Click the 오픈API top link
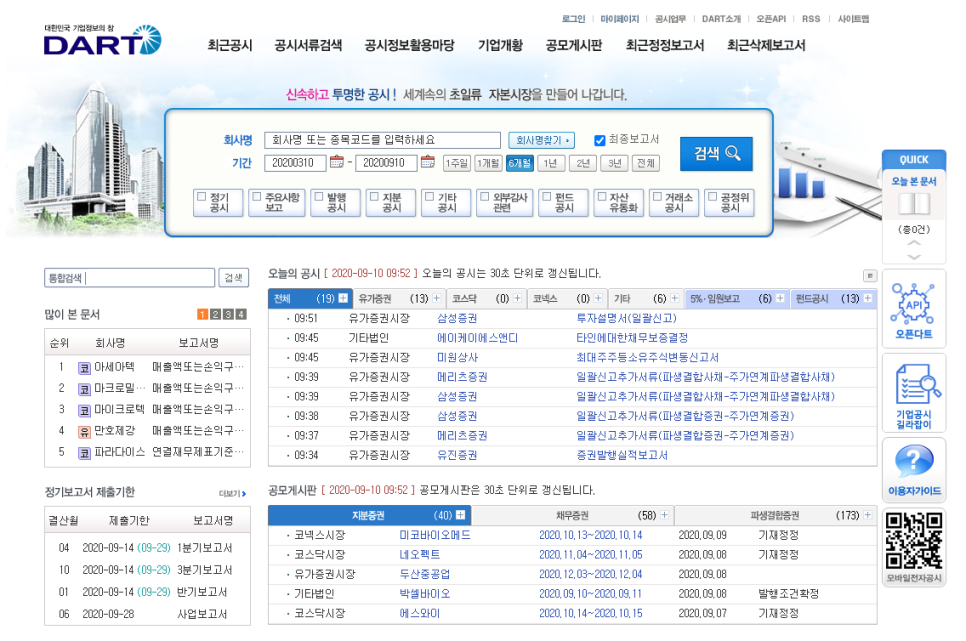Image resolution: width=966 pixels, height=641 pixels. [771, 19]
